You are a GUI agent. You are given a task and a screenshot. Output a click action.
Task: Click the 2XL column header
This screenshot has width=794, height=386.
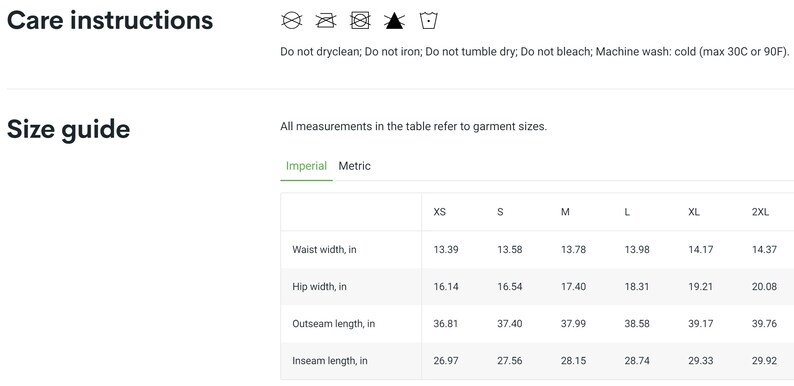(x=760, y=212)
